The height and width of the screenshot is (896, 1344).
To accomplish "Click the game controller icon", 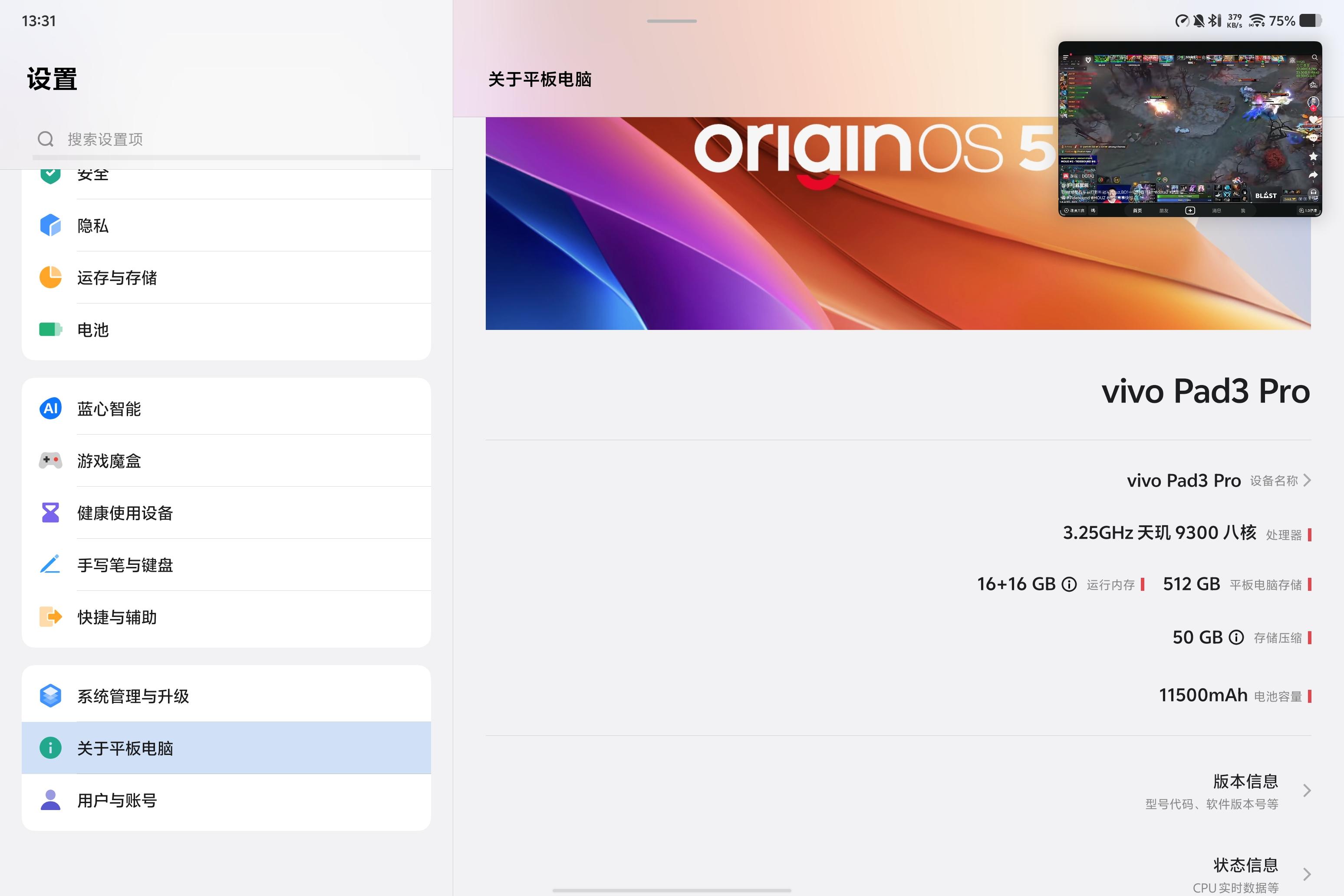I will (x=50, y=461).
